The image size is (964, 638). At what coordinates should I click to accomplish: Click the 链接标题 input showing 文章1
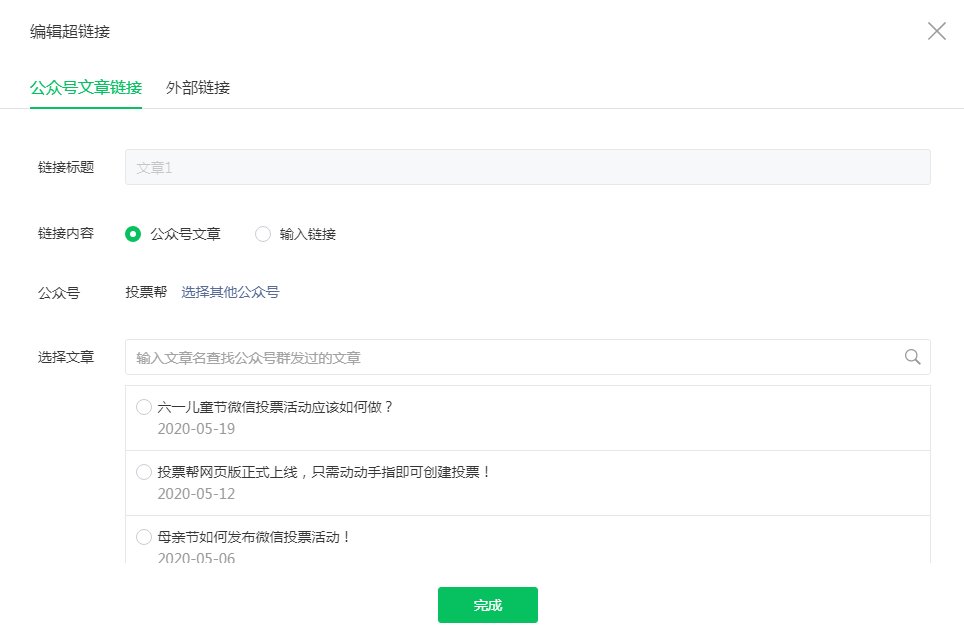(x=527, y=167)
